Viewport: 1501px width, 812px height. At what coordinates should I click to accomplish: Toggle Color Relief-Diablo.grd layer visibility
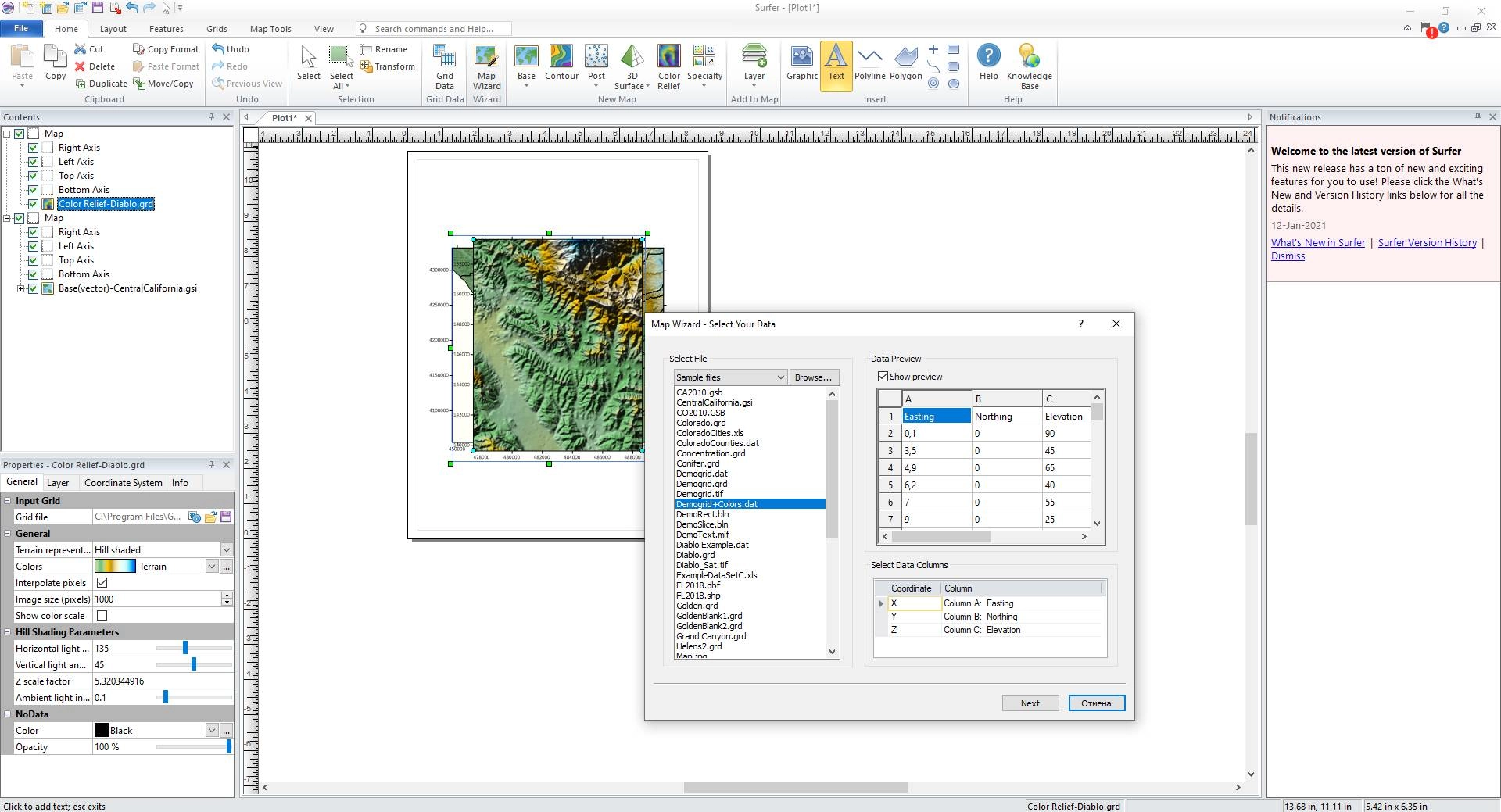33,204
